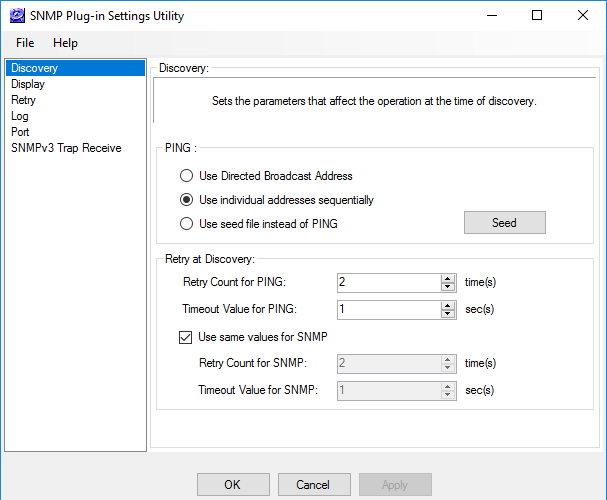Click the Seed button

[x=505, y=223]
